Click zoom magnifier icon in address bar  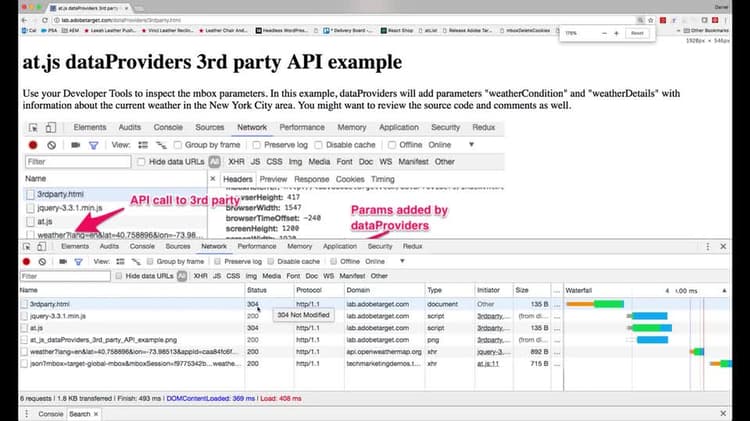640,20
